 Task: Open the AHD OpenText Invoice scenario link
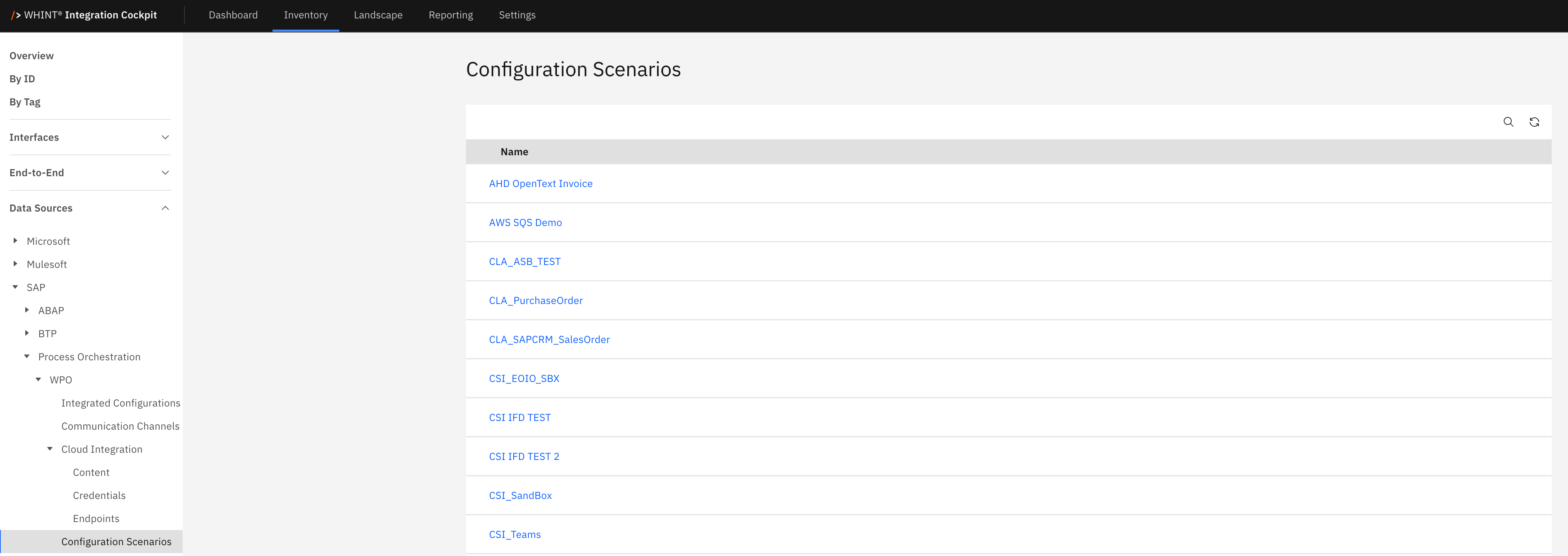point(540,184)
